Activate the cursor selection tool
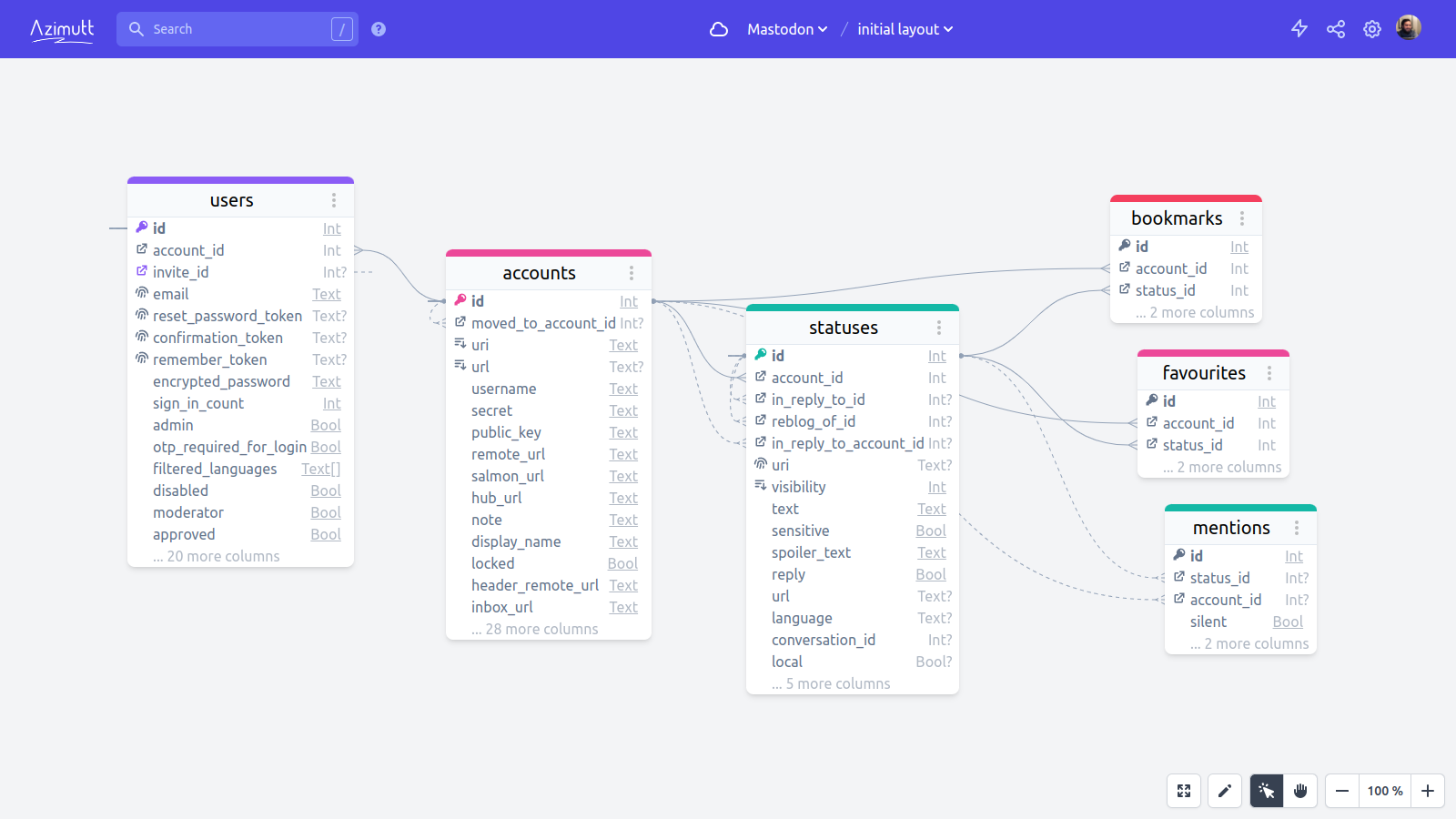 (x=1266, y=791)
